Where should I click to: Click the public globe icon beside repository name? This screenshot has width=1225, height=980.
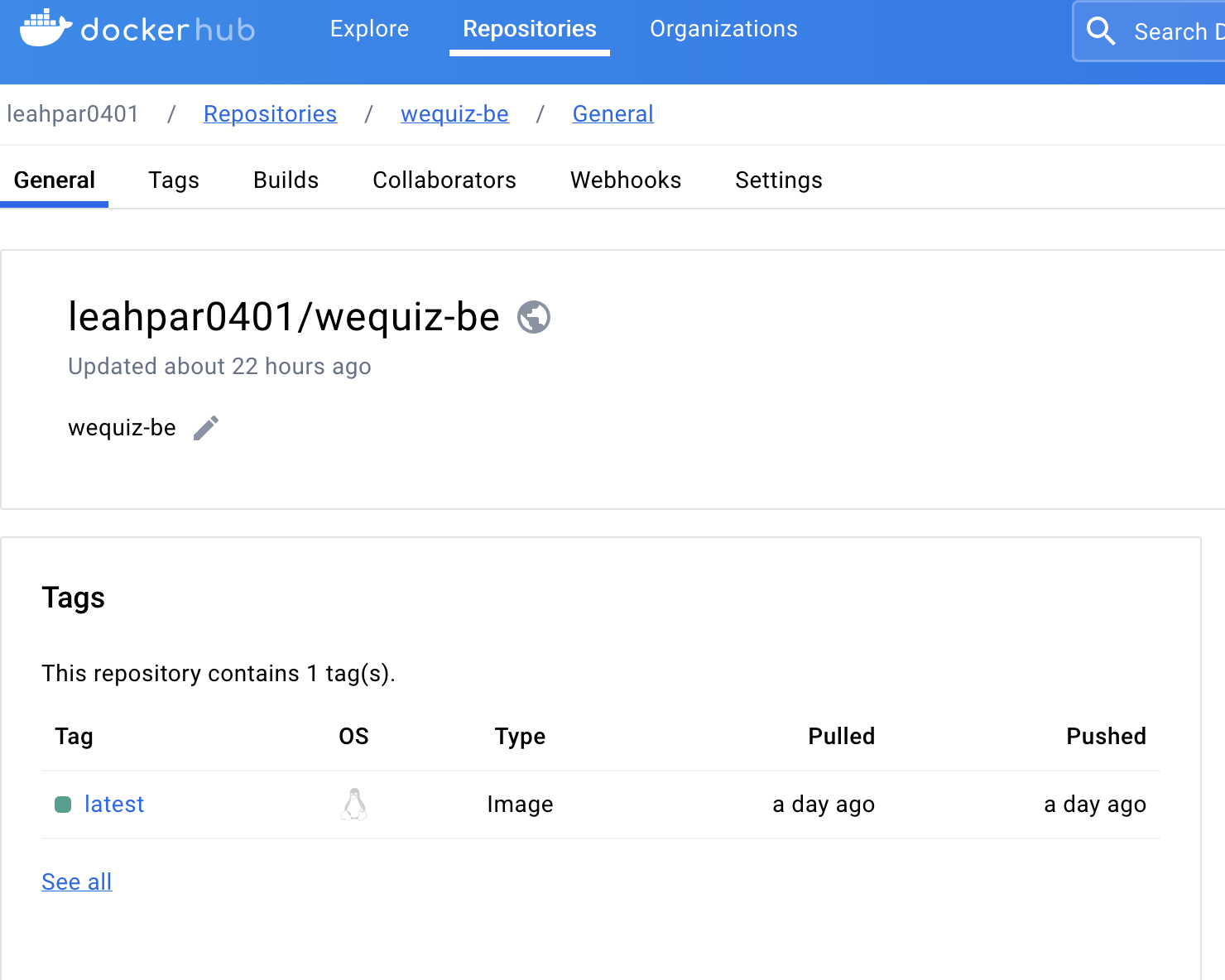[x=534, y=317]
